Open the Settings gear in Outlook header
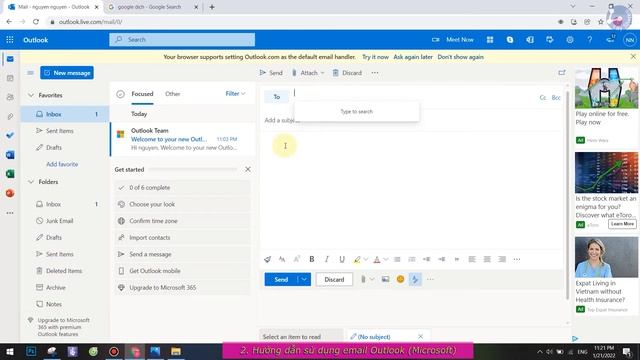Screen dimensions: 640x360 click(x=570, y=40)
